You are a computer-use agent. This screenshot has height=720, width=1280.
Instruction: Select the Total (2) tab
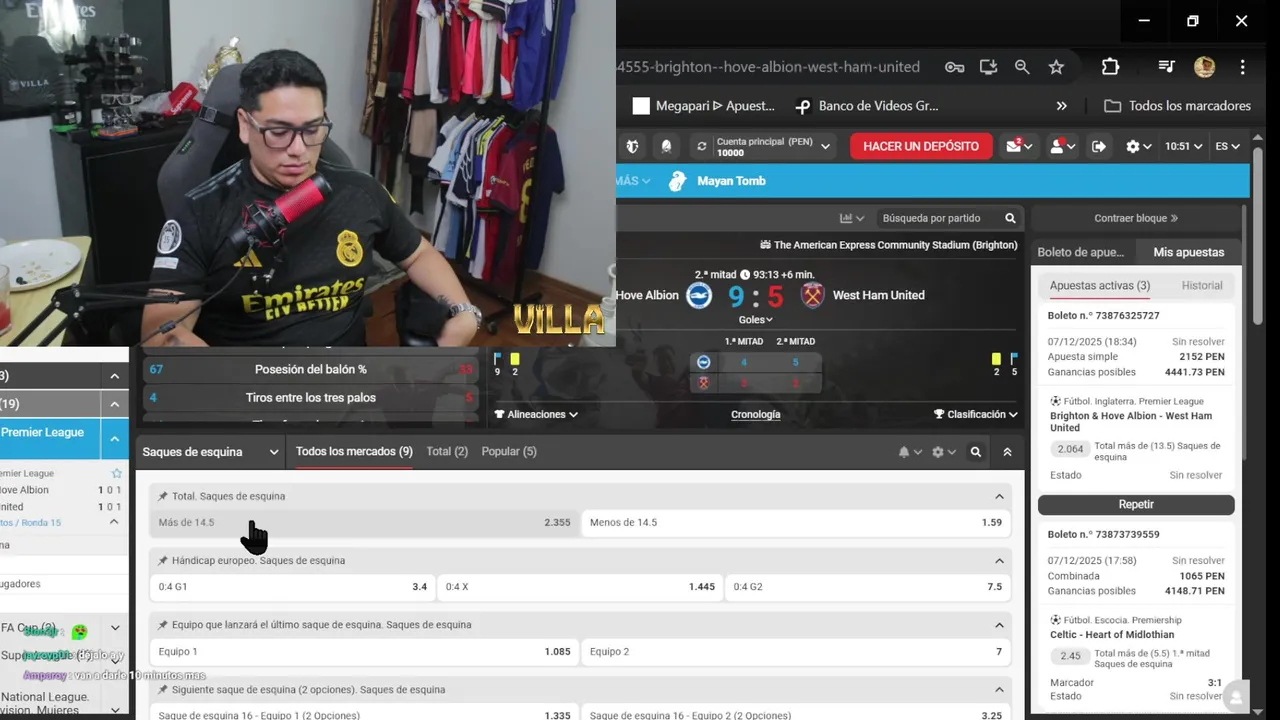pyautogui.click(x=447, y=452)
